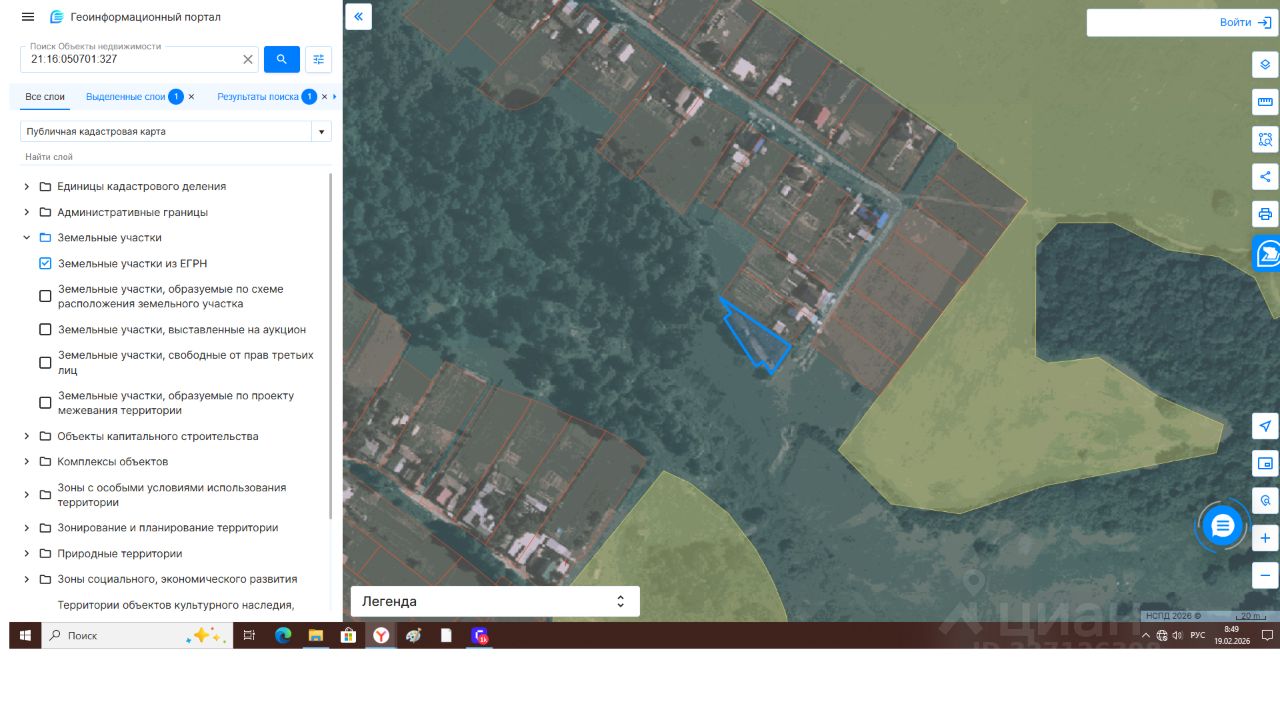Click the Геоинформационный портал logo
The width and height of the screenshot is (1280, 720).
pos(135,17)
